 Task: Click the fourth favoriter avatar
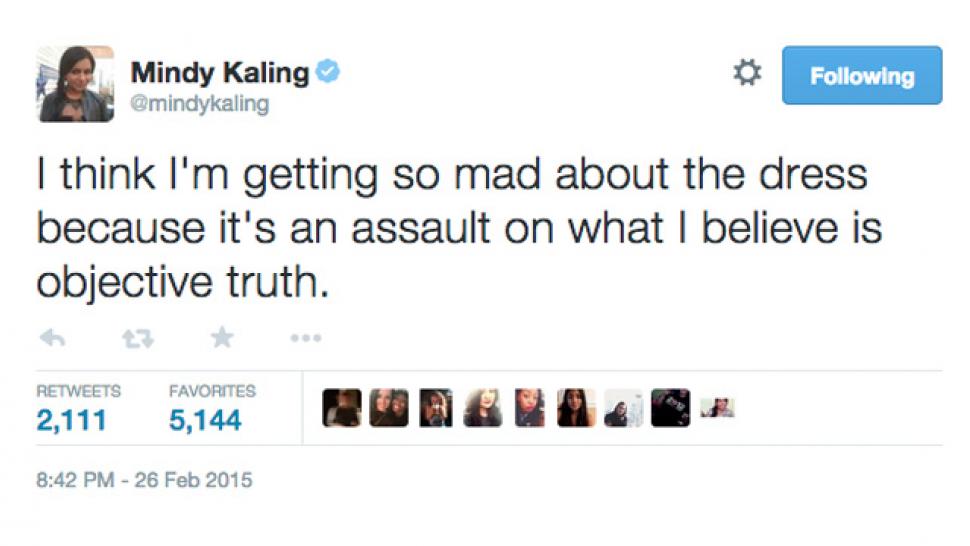[x=482, y=408]
